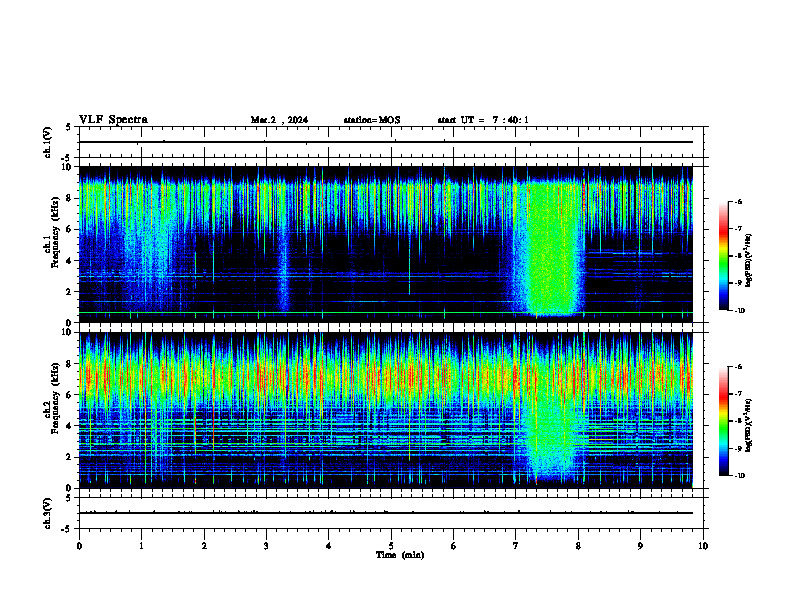Click time axis tick label 7
Viewport: 792px width, 612px height.
[516, 546]
